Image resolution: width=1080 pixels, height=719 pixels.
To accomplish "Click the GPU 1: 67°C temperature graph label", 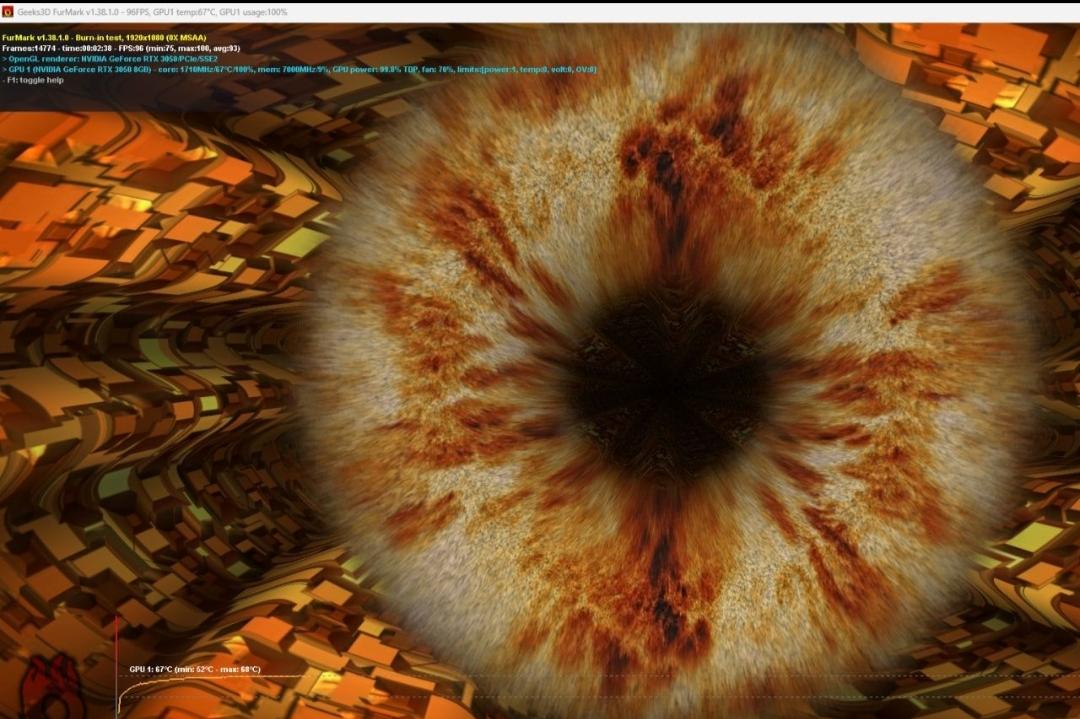I will tap(195, 669).
